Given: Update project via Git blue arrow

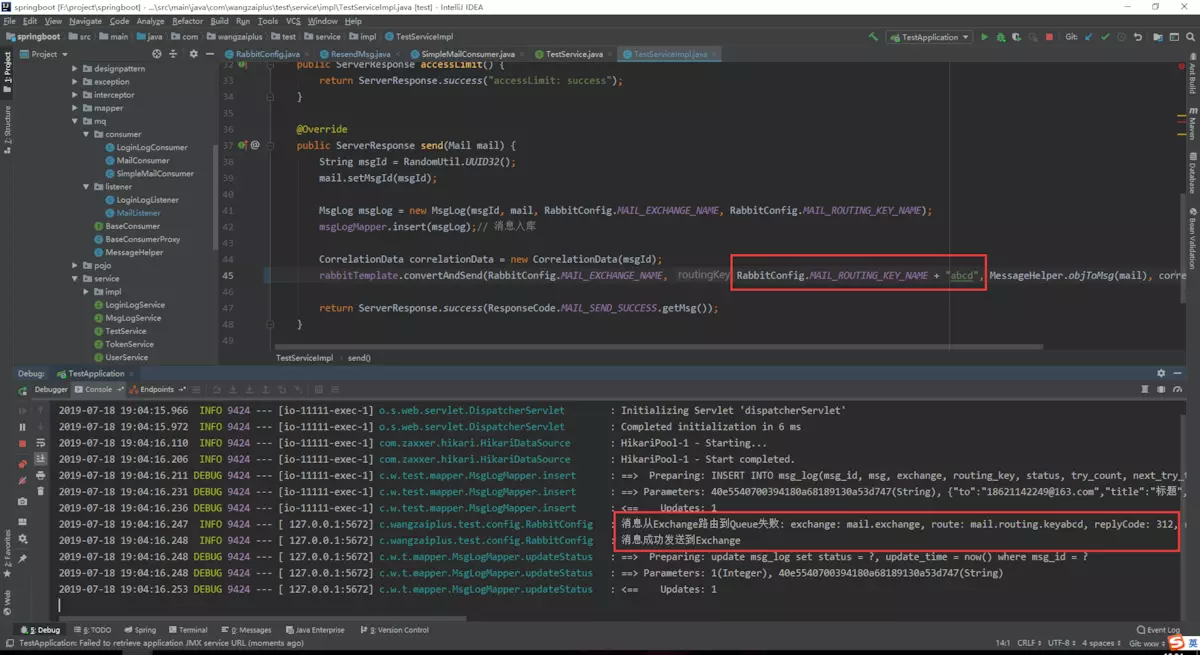Looking at the screenshot, I should 1089,37.
